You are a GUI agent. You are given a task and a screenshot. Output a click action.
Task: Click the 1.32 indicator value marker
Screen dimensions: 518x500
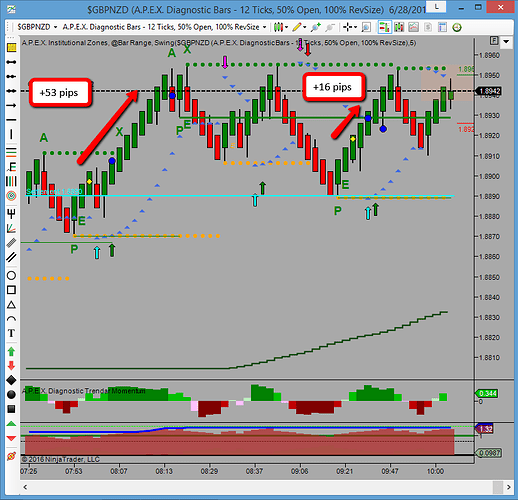pyautogui.click(x=485, y=429)
